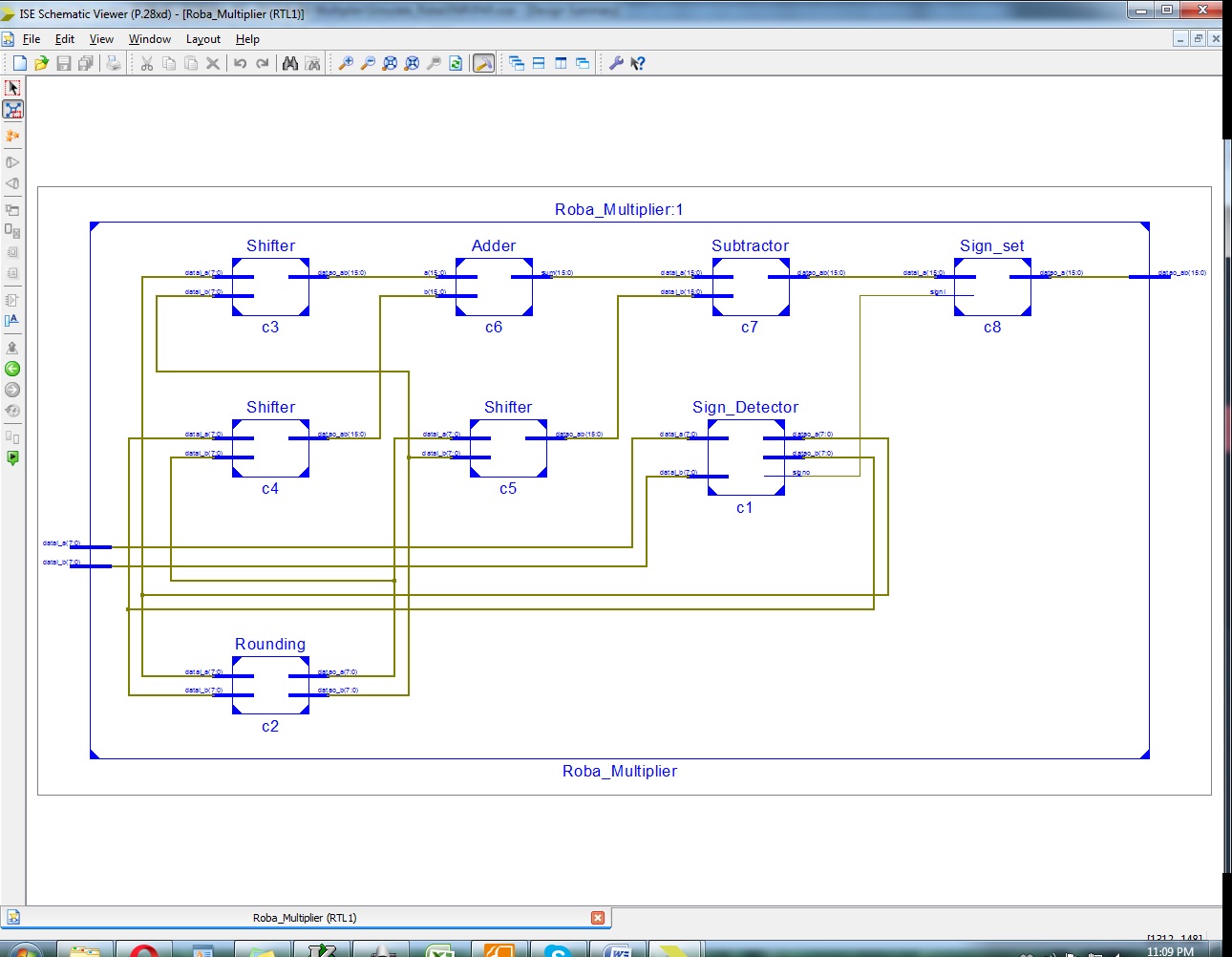The width and height of the screenshot is (1232, 957).
Task: Select the arrow selection tool
Action: click(x=12, y=87)
